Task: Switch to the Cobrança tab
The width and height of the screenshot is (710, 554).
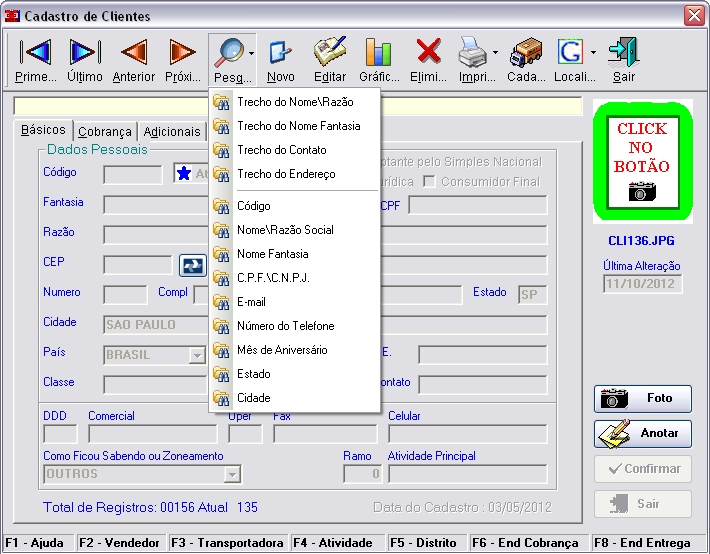Action: coord(105,132)
